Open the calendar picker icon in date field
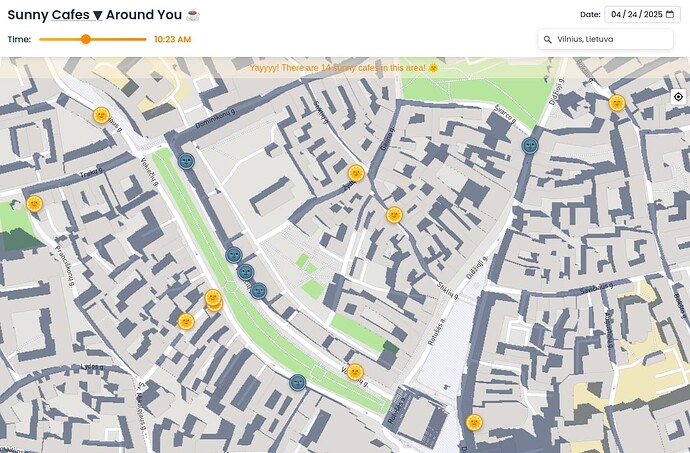Screen dimensions: 690x453 pyautogui.click(x=670, y=14)
